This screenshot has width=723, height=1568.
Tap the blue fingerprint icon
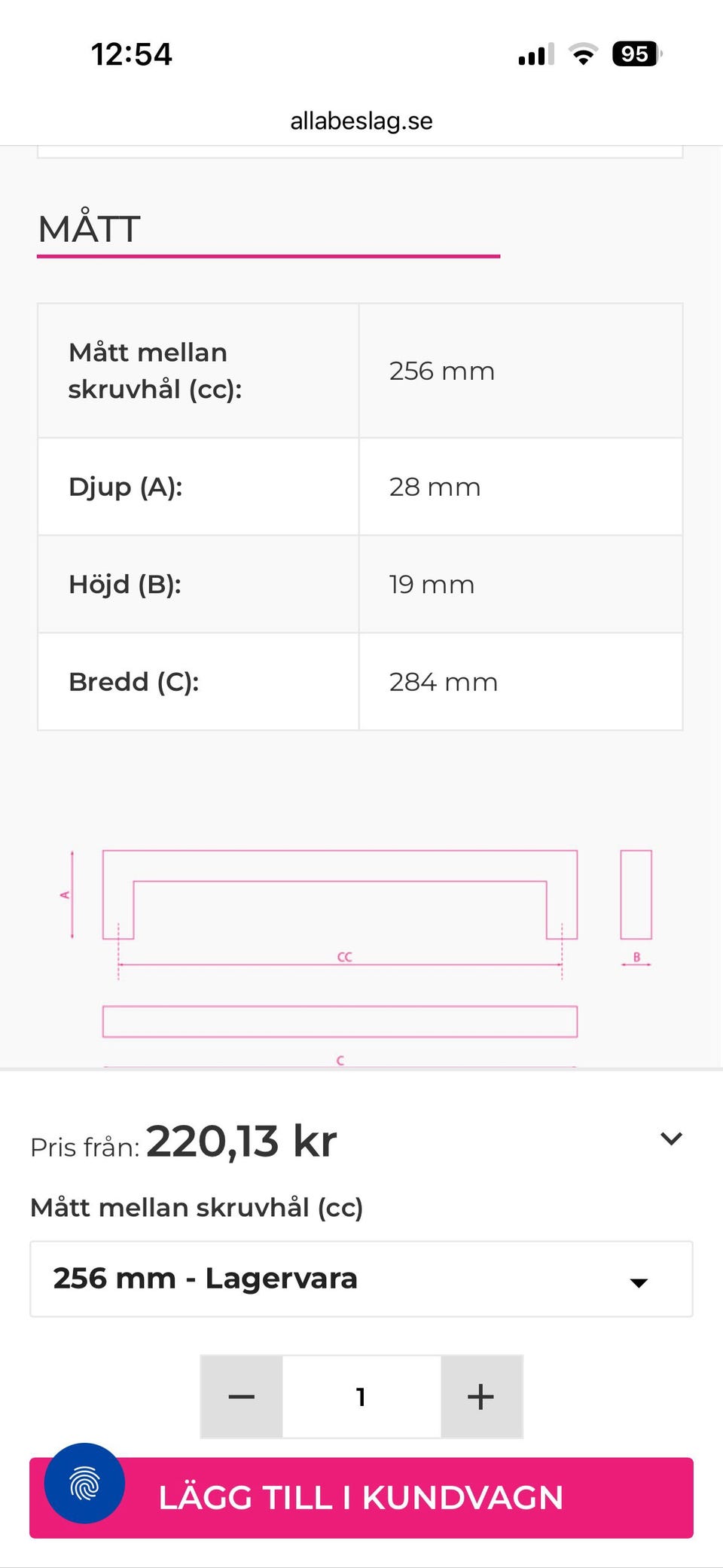tap(84, 1482)
